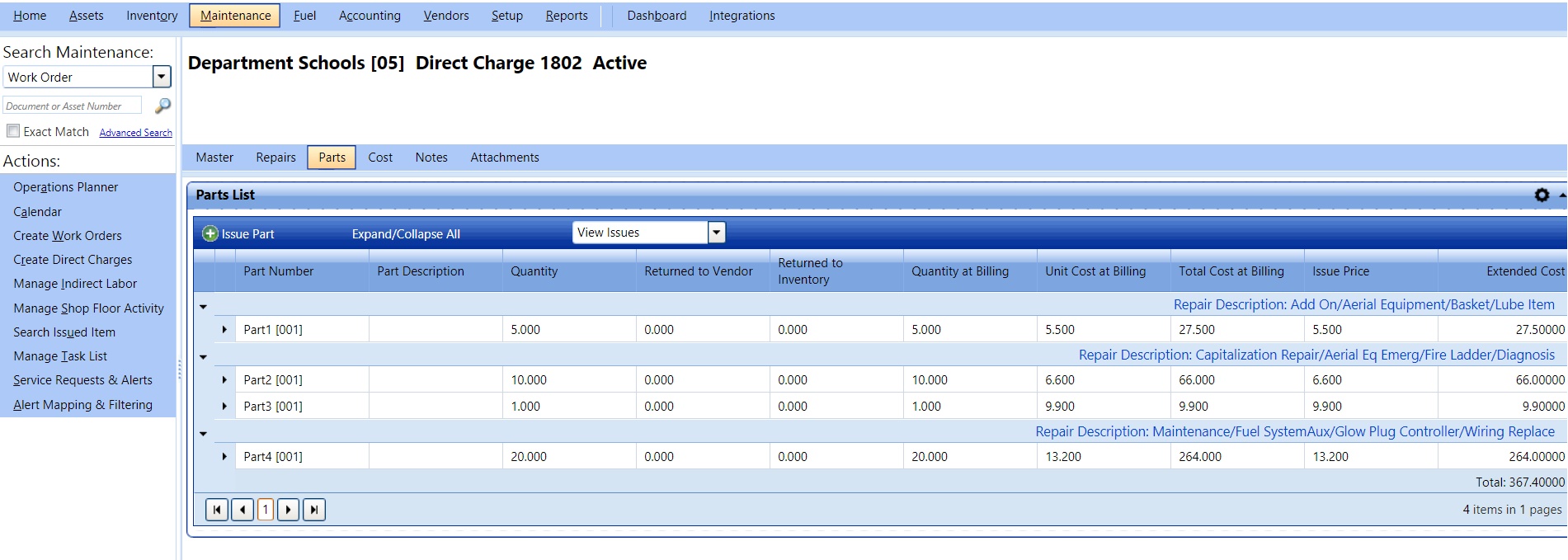Open the Fuel menu
Screen dimensions: 1568x560
point(304,16)
